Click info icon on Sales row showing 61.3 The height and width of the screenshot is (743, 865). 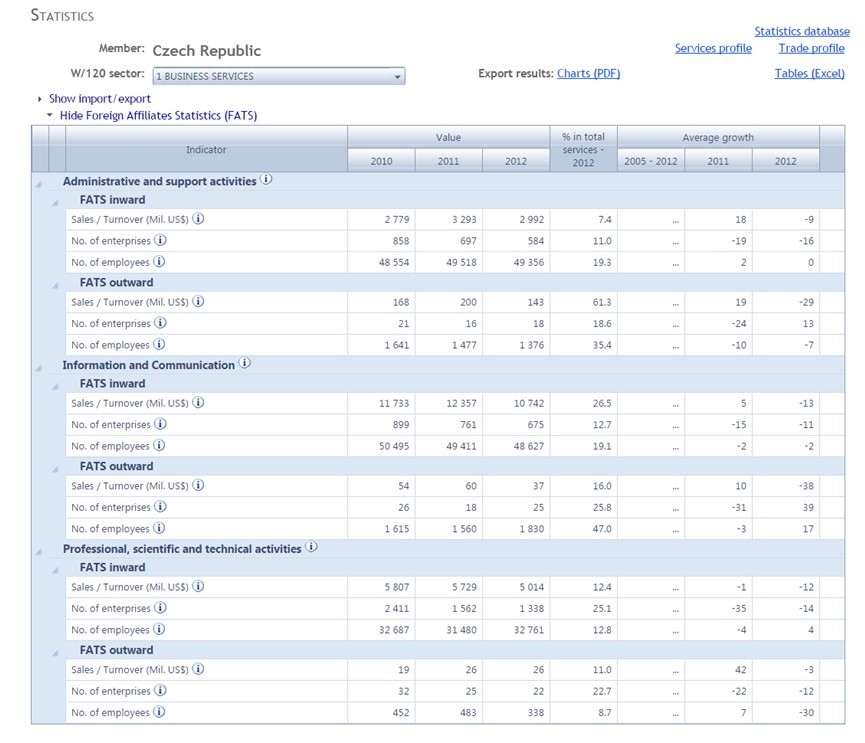[x=198, y=301]
